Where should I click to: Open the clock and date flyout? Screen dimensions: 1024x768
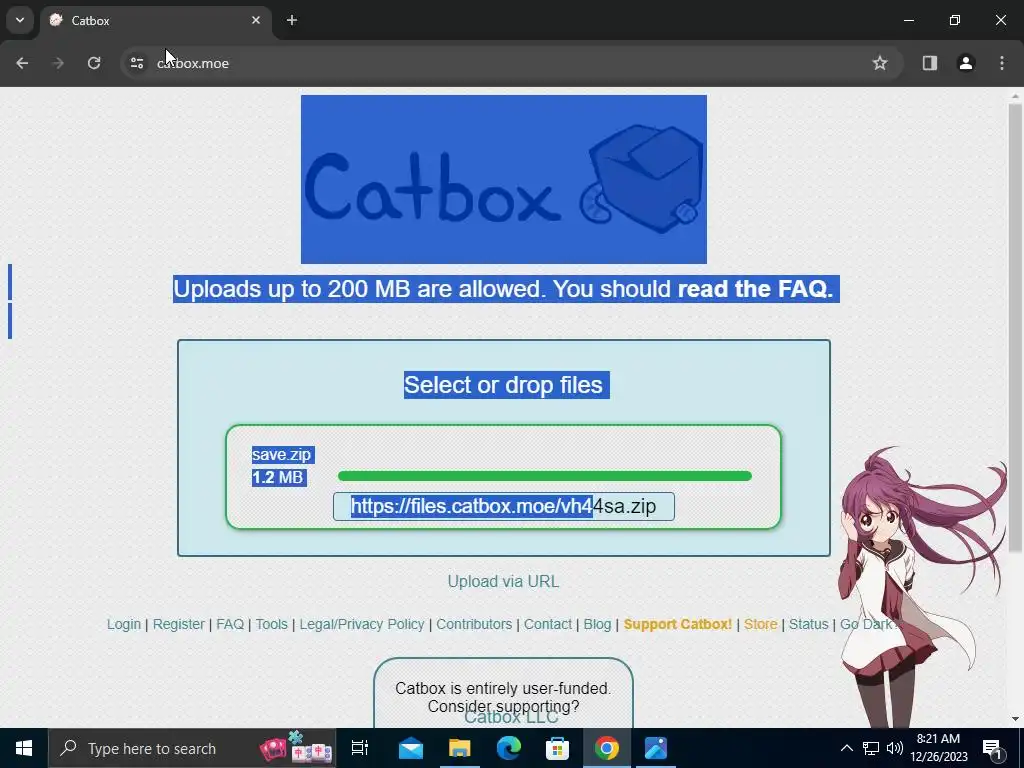[938, 748]
